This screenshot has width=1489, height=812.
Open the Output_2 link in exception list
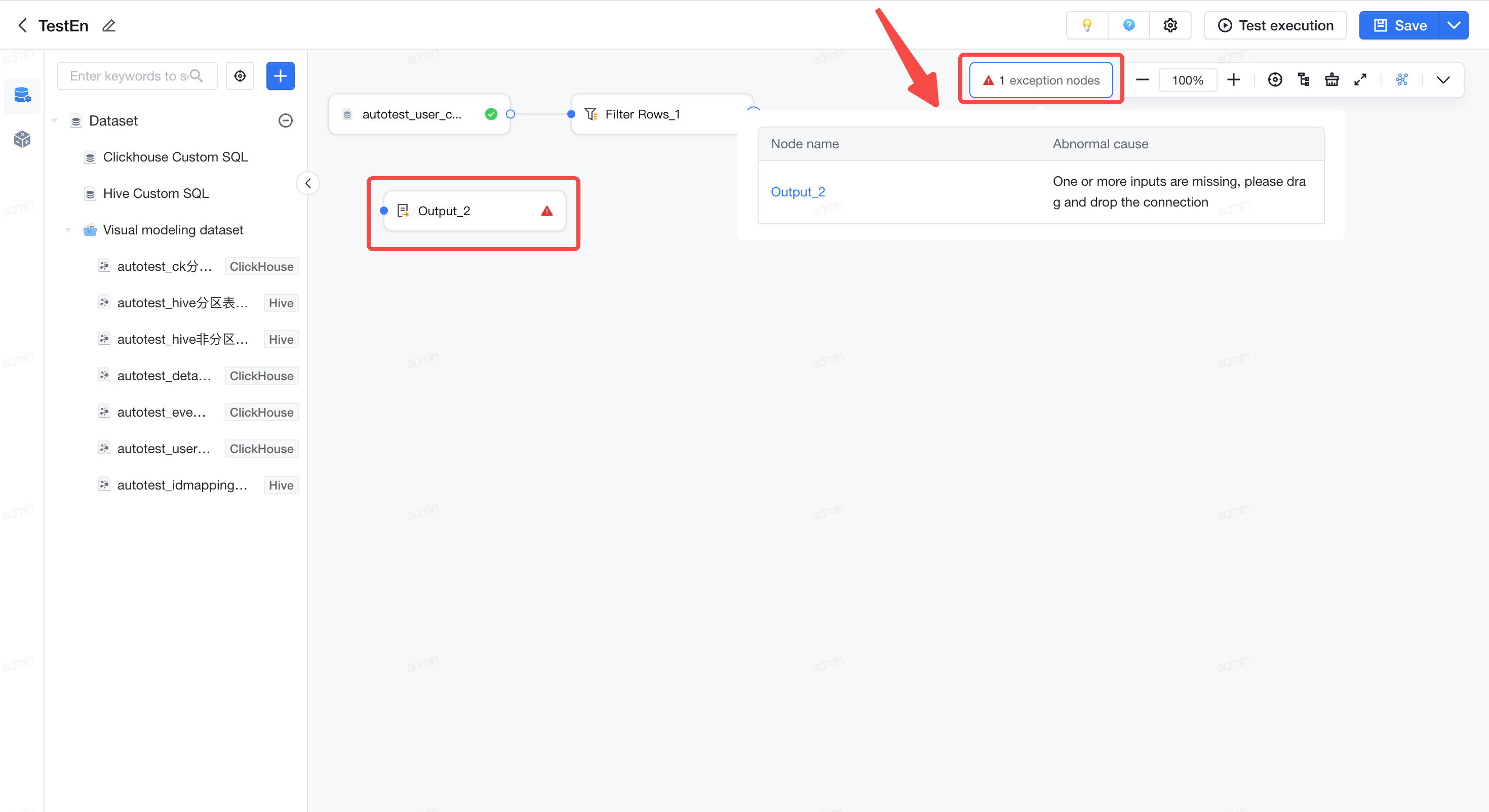point(798,192)
